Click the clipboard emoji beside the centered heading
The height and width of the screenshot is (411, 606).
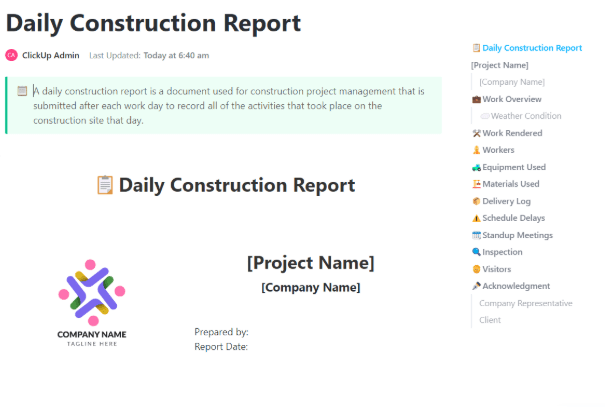point(105,185)
